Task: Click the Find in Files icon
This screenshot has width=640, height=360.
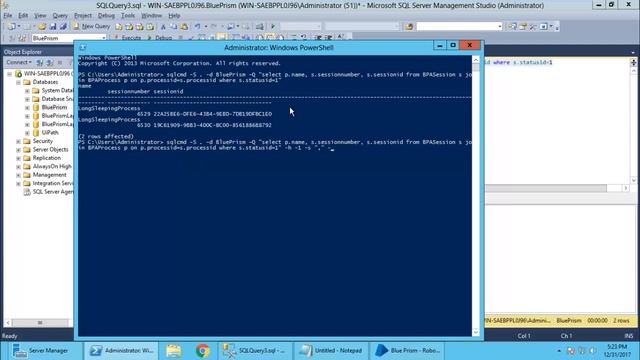Action: (409, 27)
